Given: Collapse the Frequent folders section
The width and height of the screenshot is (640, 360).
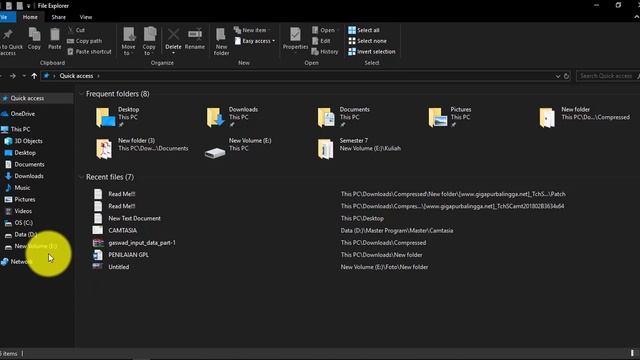Looking at the screenshot, I should tap(81, 94).
